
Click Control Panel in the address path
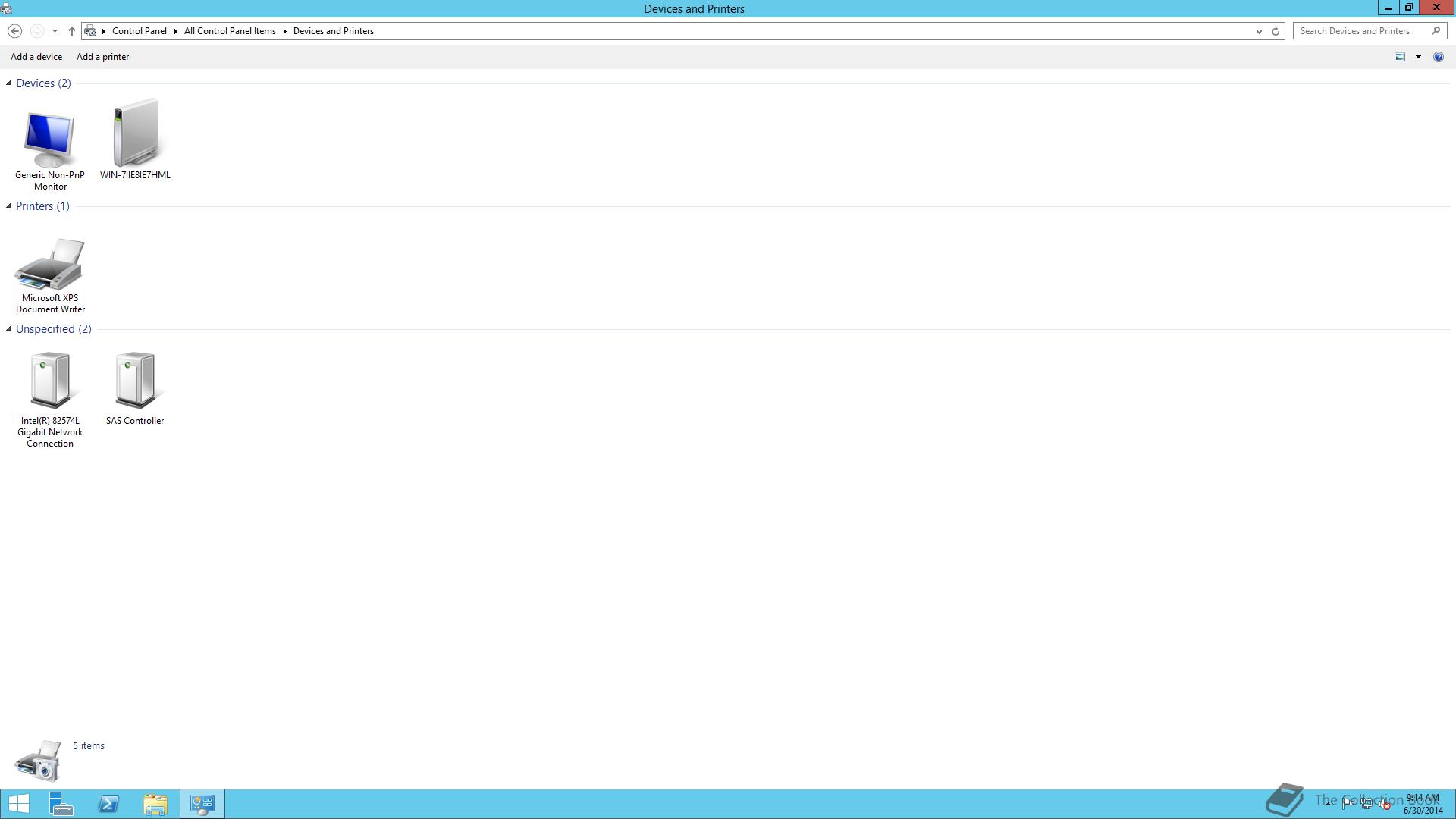click(140, 31)
